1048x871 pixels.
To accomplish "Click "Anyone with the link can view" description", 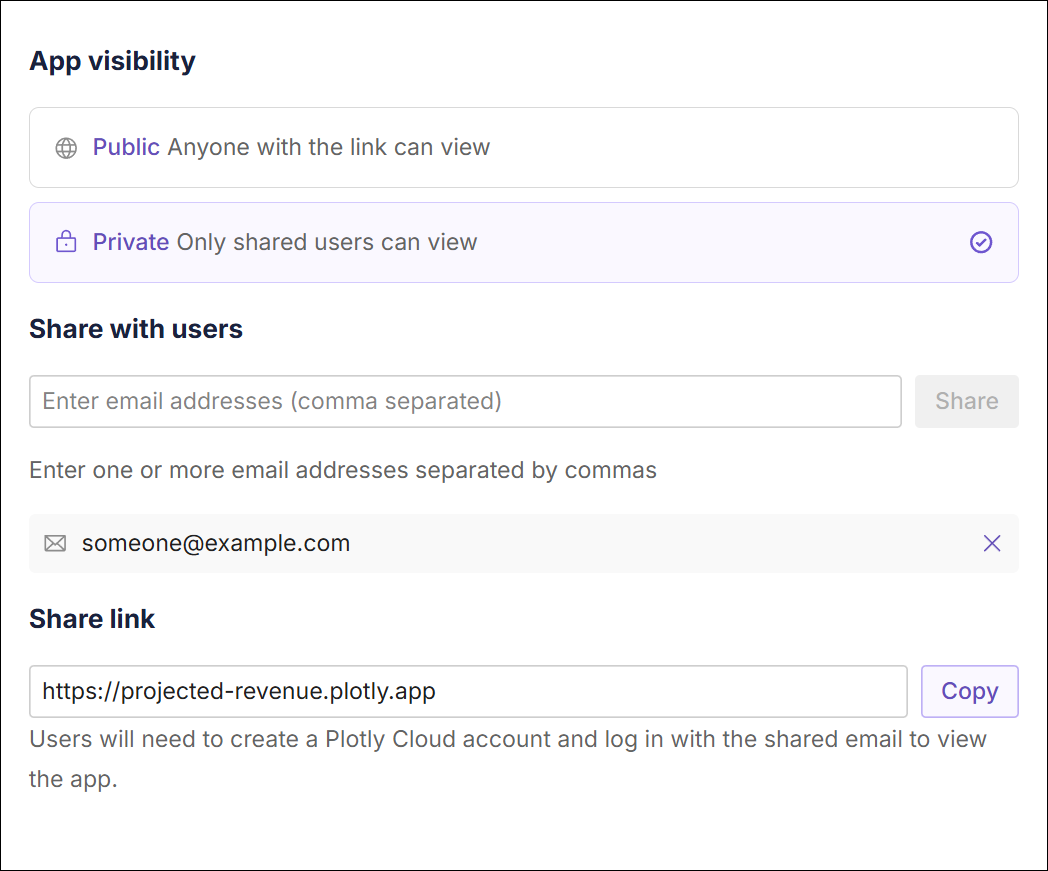I will click(x=328, y=148).
